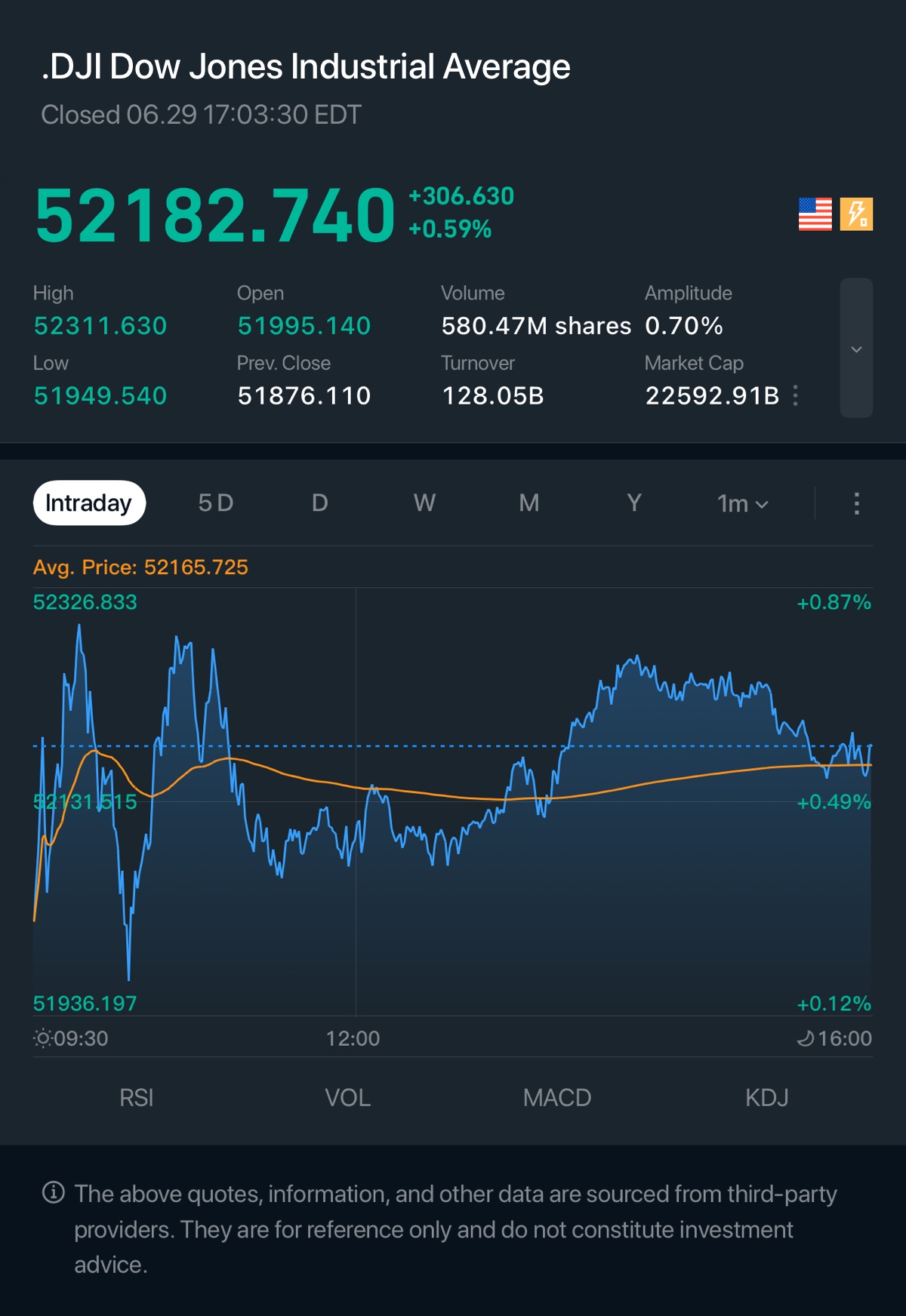Select the Intraday chart tab
906x1316 pixels.
(x=89, y=503)
